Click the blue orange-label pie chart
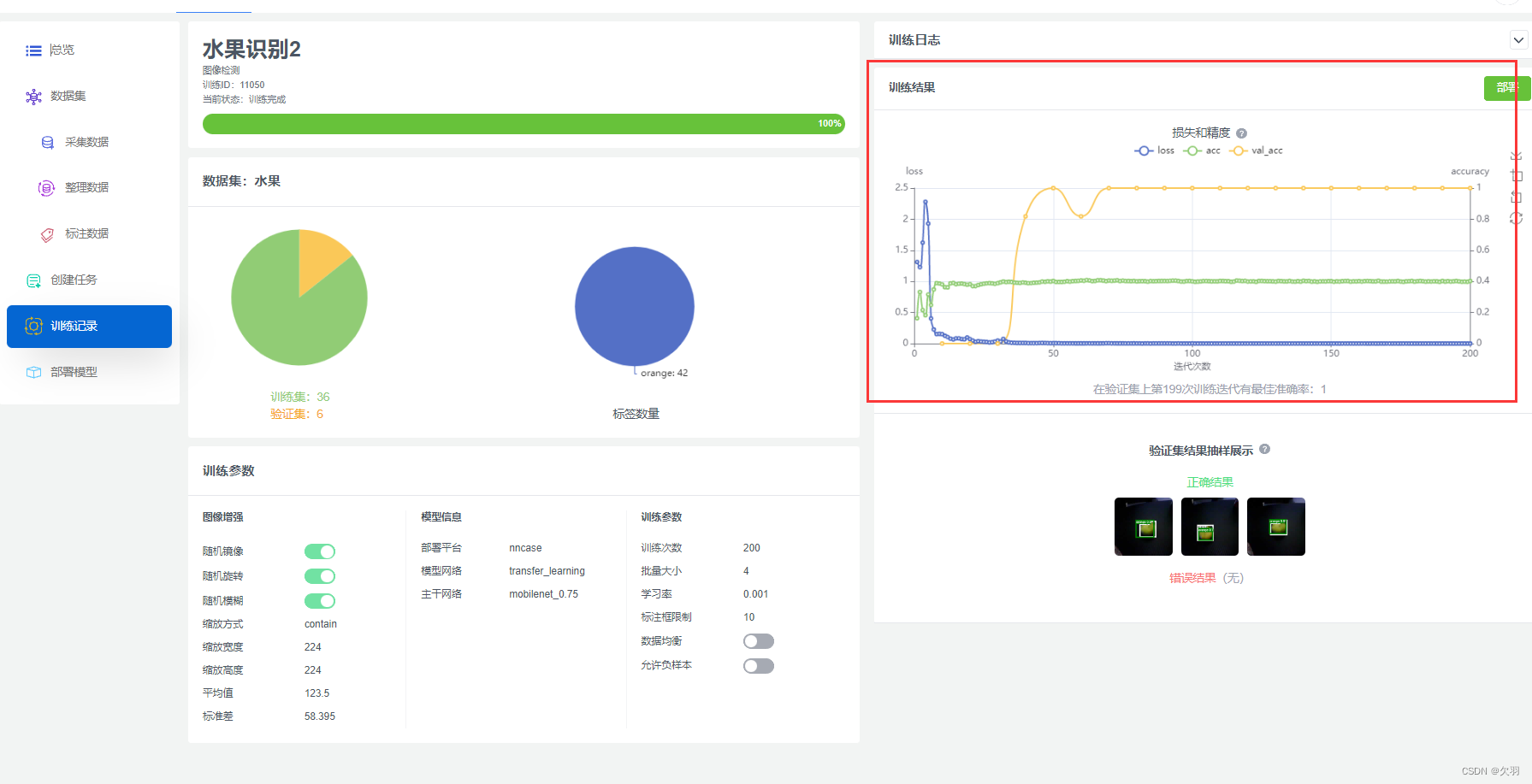Image resolution: width=1532 pixels, height=784 pixels. [634, 306]
